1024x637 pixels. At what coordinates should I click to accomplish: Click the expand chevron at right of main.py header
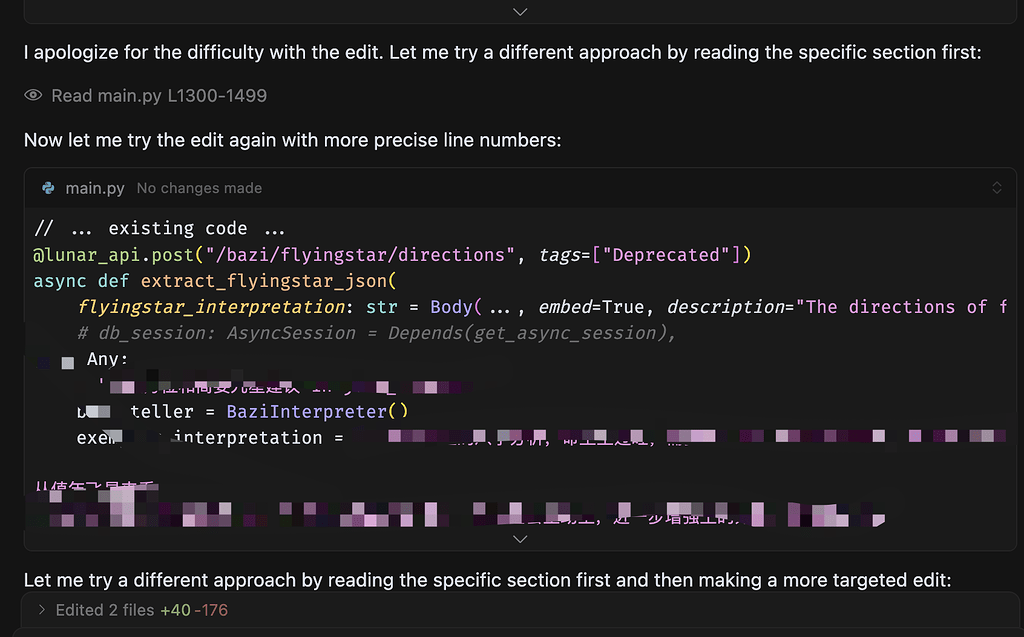coord(997,187)
